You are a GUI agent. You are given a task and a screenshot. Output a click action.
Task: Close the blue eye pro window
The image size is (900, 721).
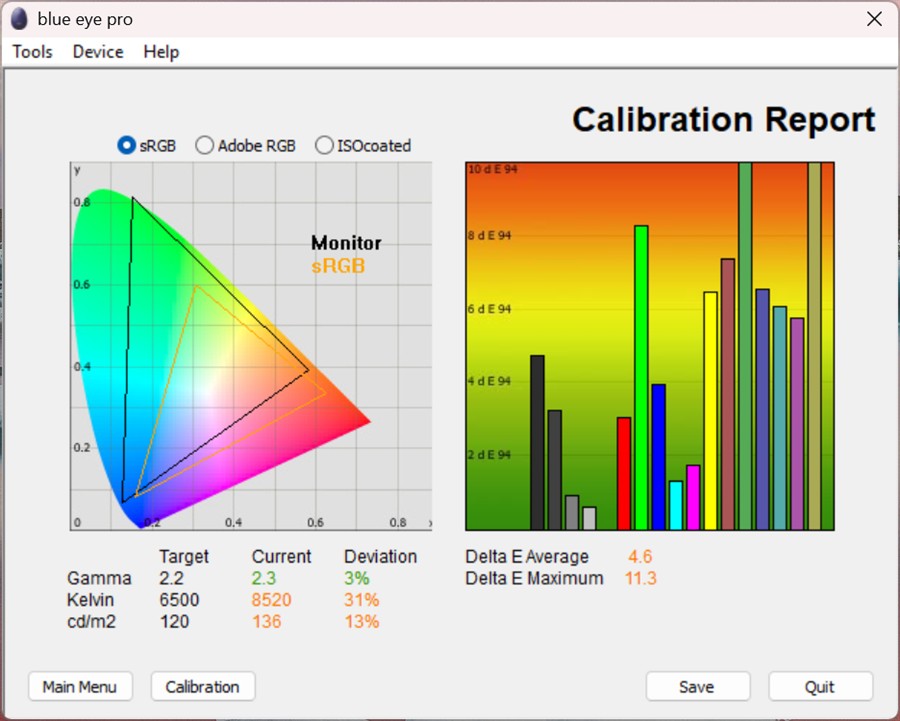coord(873,18)
